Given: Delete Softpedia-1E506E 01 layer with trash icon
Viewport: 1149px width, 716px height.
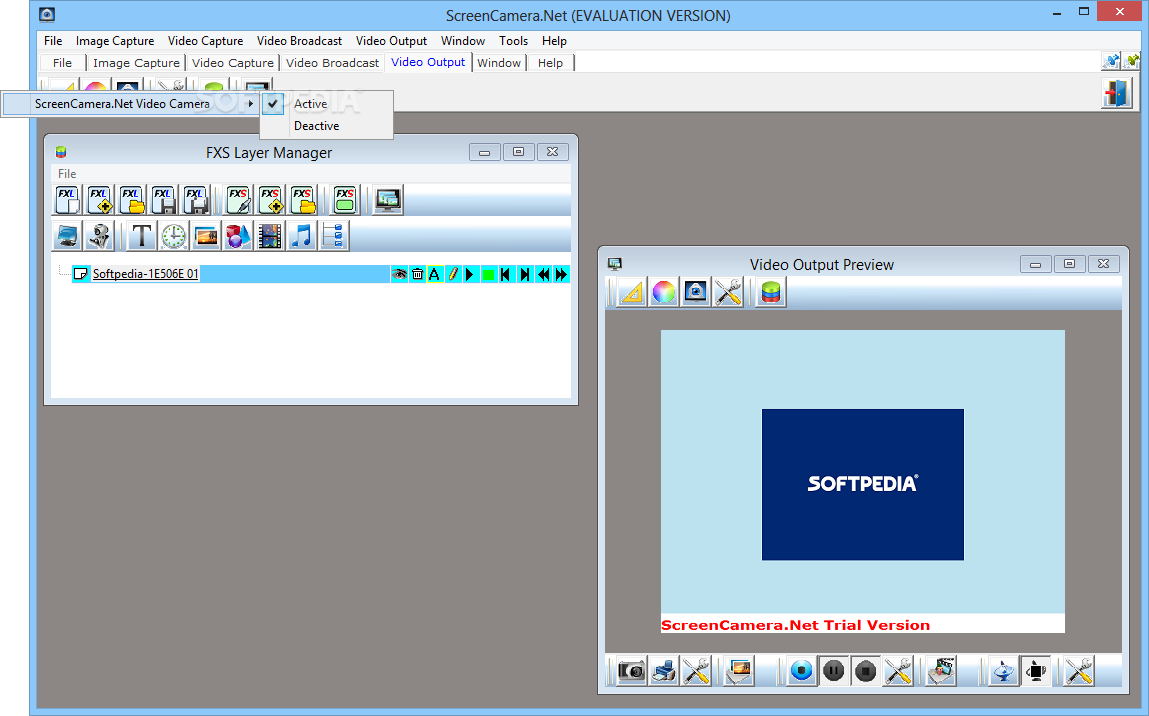Looking at the screenshot, I should (x=417, y=274).
